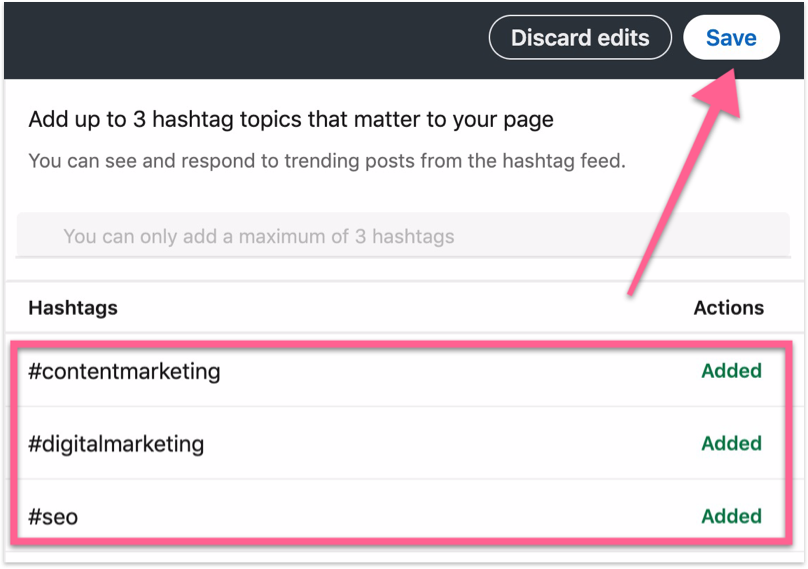Click the 'Add up to 3 hashtag topics' heading

[290, 120]
